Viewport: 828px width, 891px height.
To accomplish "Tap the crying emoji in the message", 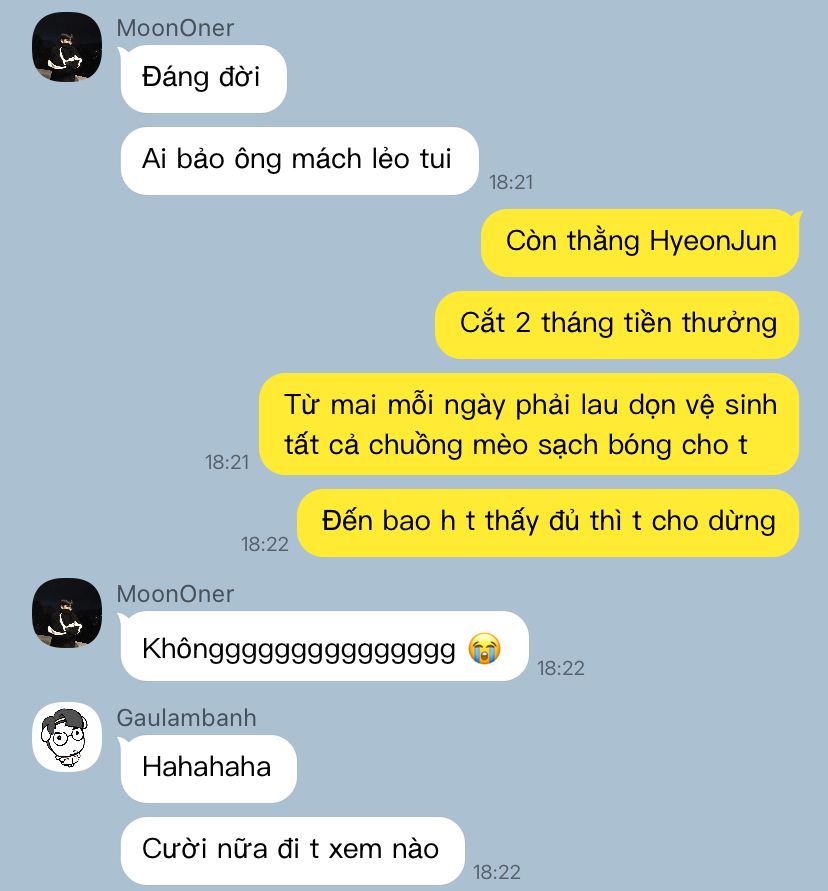I will (x=484, y=648).
